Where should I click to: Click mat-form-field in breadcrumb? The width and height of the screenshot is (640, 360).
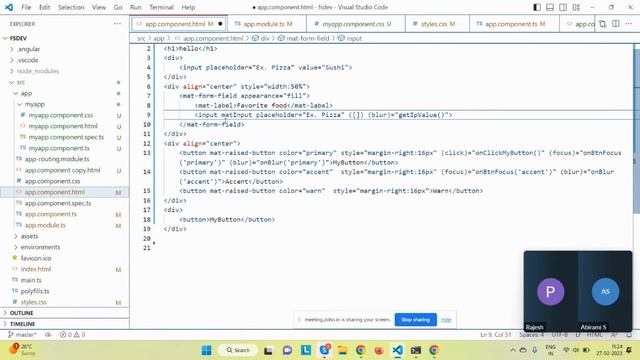[x=307, y=38]
